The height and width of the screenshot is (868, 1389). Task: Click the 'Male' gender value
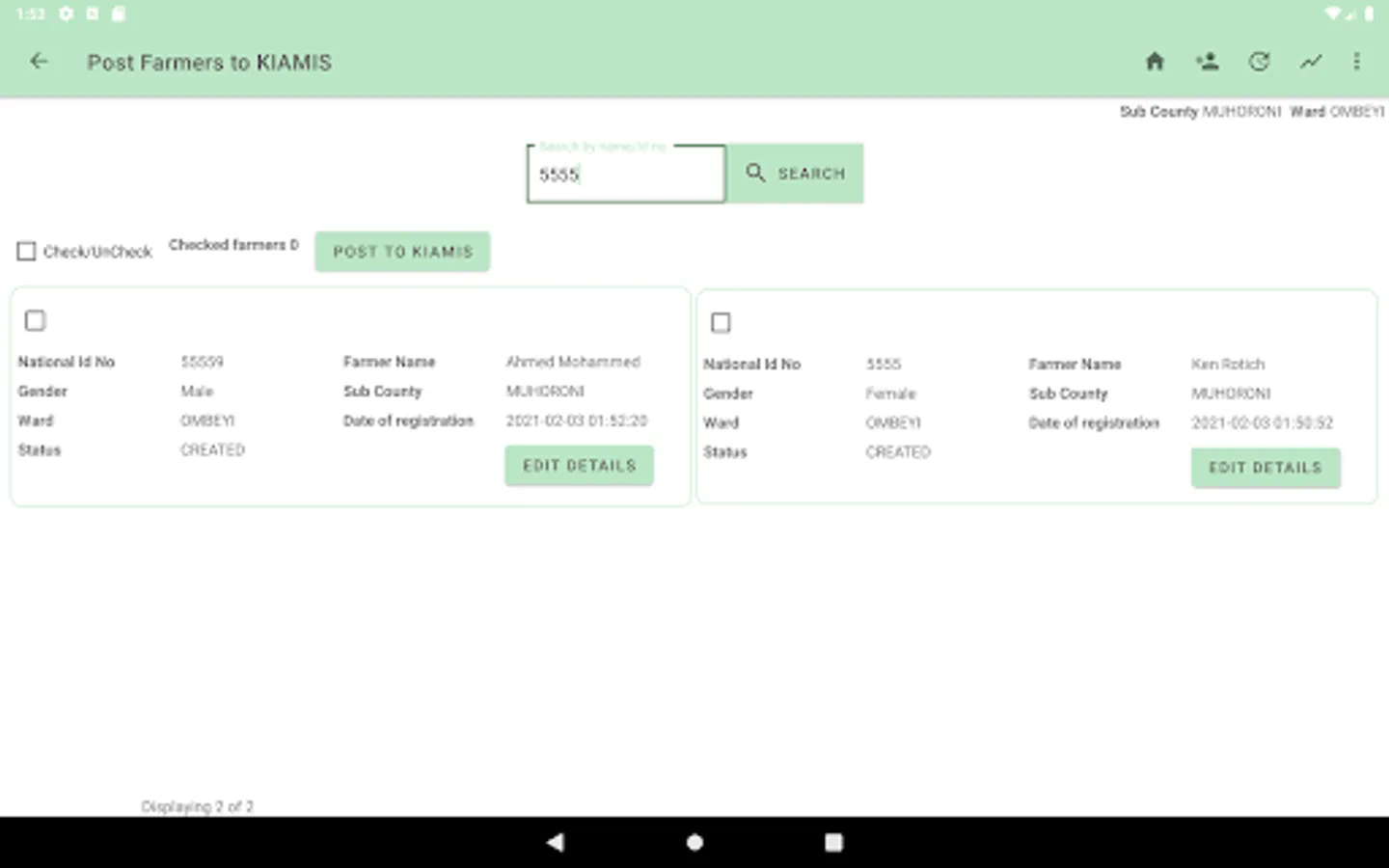pos(197,391)
